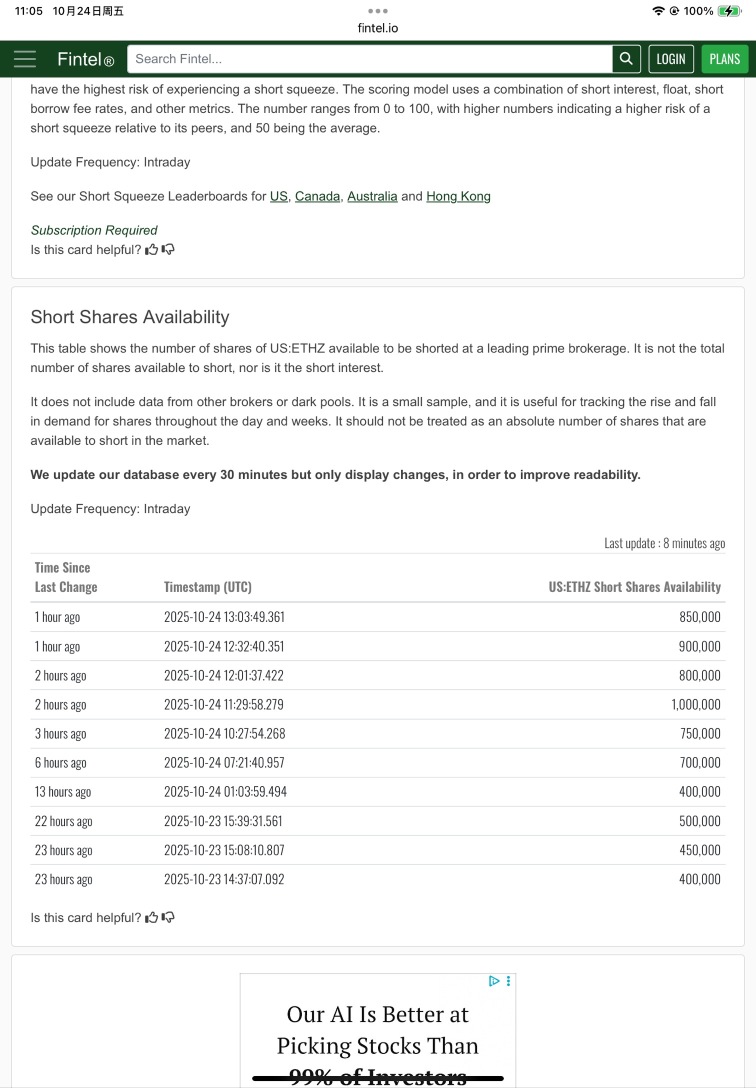Tap the fintel.io address bar
This screenshot has height=1088, width=756.
tap(378, 28)
